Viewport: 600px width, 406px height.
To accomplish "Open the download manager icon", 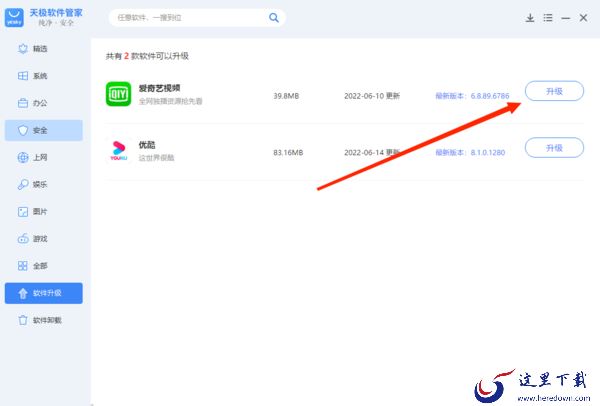I will [530, 18].
